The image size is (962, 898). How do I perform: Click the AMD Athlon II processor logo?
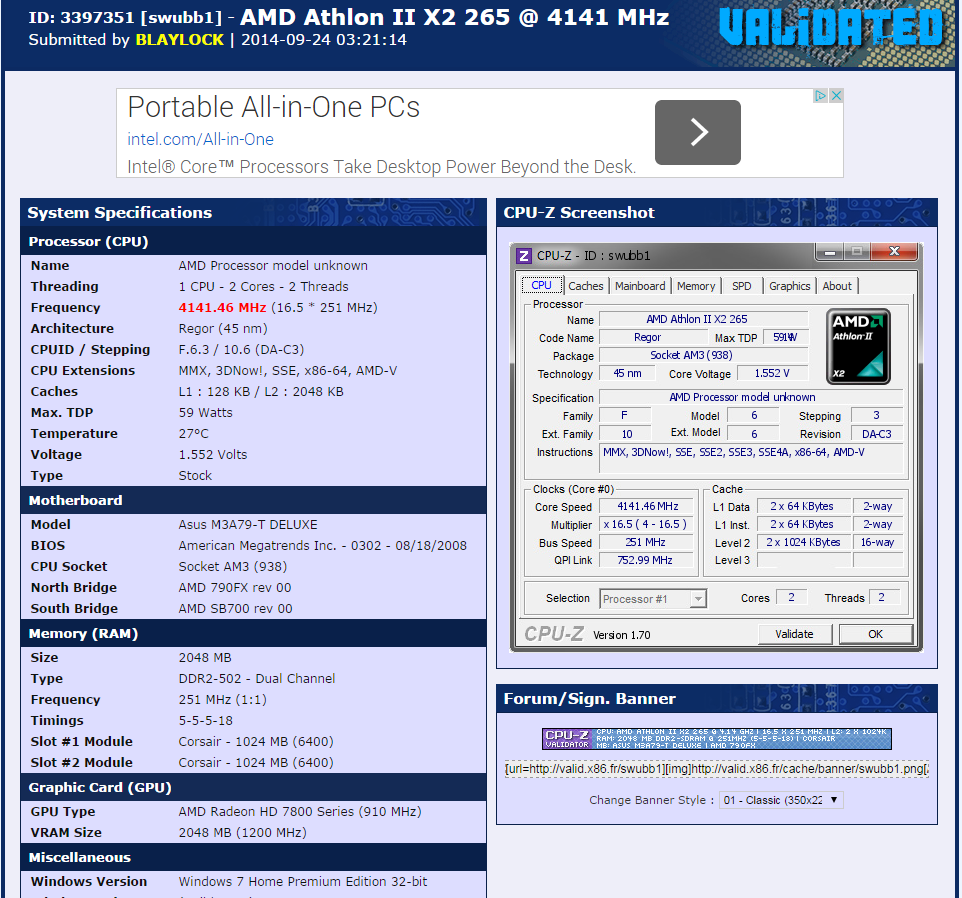pos(858,347)
